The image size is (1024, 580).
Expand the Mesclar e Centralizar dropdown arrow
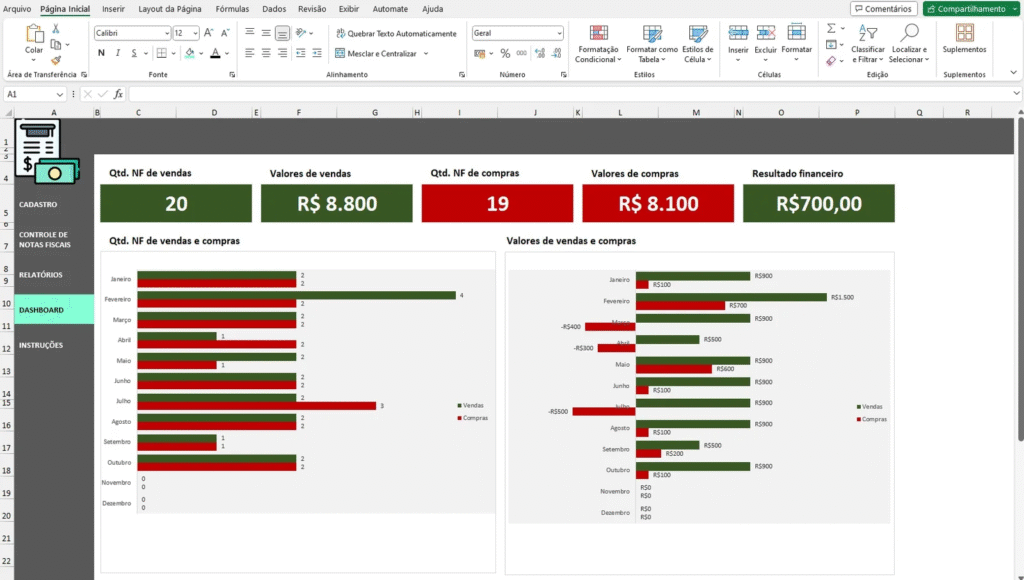pos(426,53)
